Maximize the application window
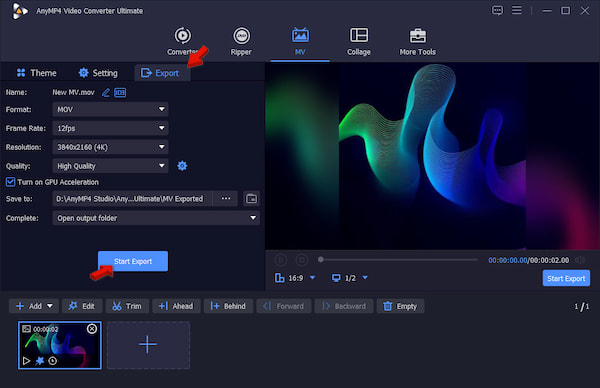This screenshot has height=388, width=600. pos(566,11)
